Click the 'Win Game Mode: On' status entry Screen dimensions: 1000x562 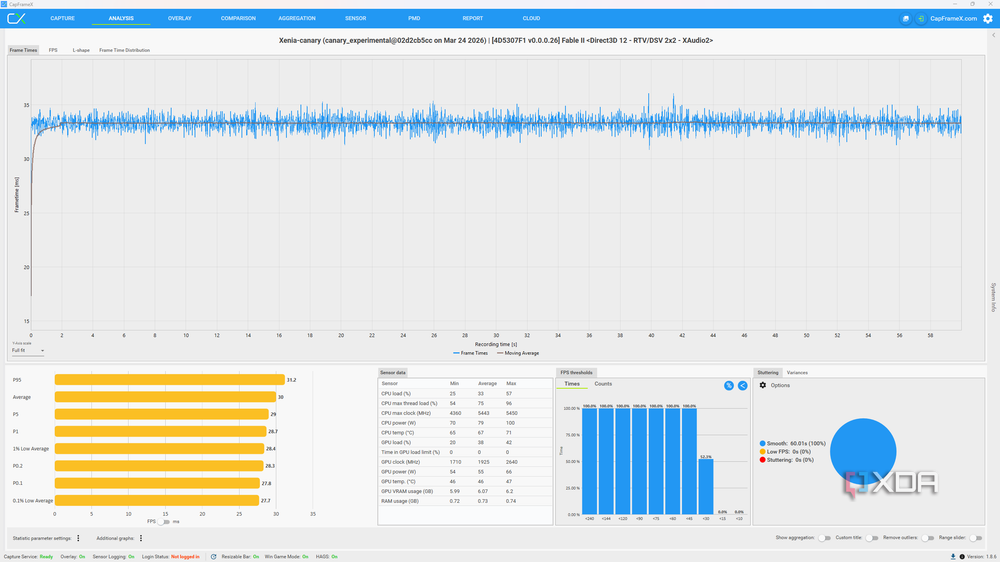click(x=286, y=556)
